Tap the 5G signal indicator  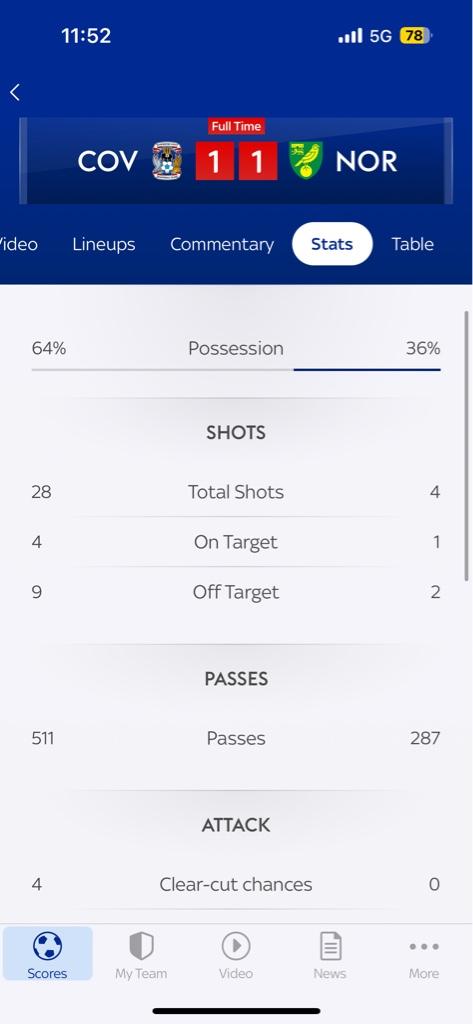point(380,36)
